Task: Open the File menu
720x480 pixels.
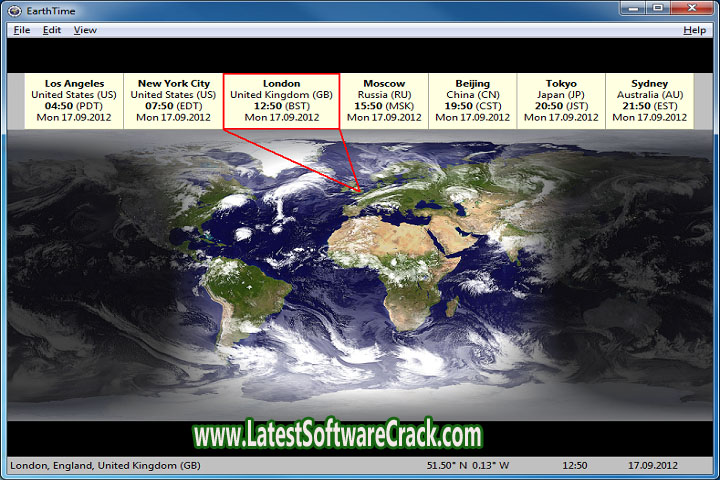Action: 21,30
